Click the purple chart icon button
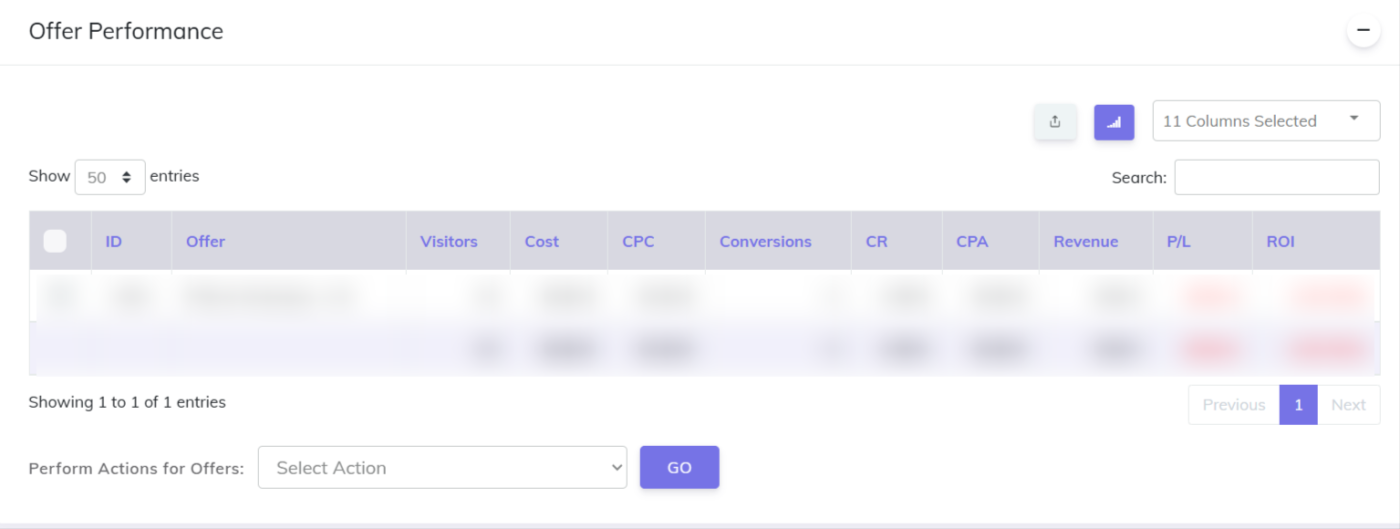Viewport: 1400px width, 529px height. coord(1114,122)
